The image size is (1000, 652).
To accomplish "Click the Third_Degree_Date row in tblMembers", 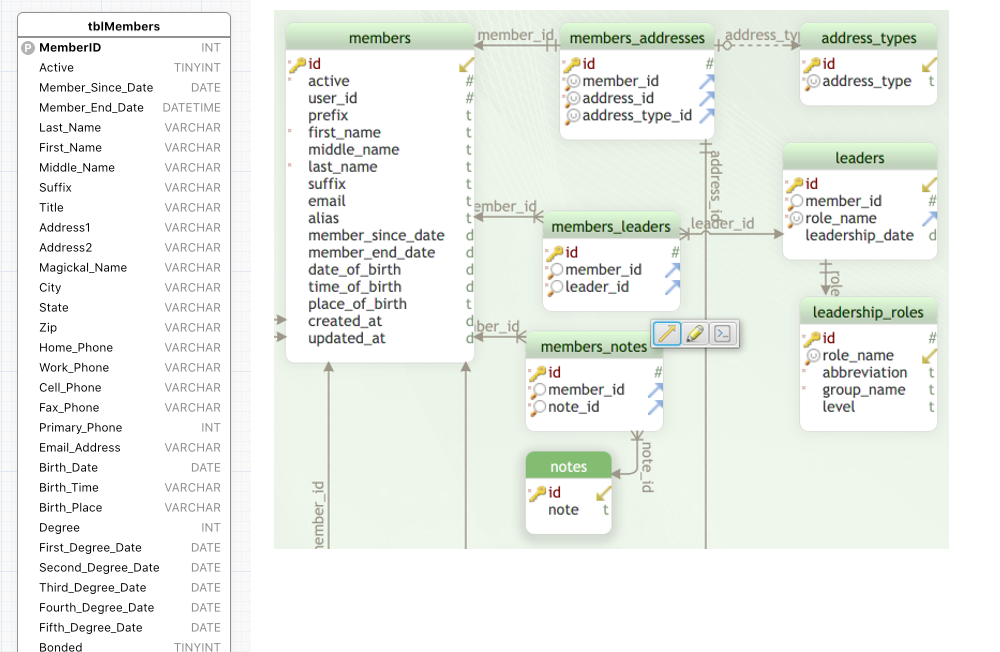I will (x=124, y=588).
